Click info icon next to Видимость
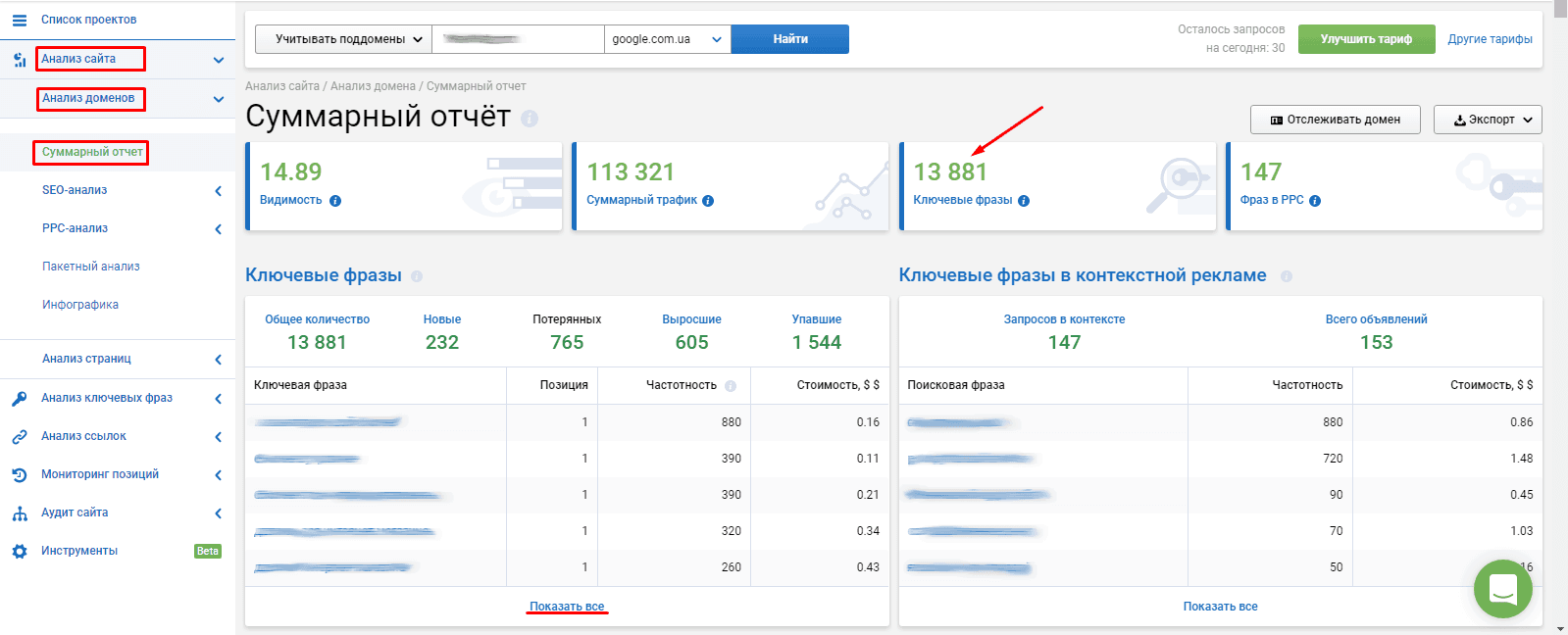 [x=335, y=201]
